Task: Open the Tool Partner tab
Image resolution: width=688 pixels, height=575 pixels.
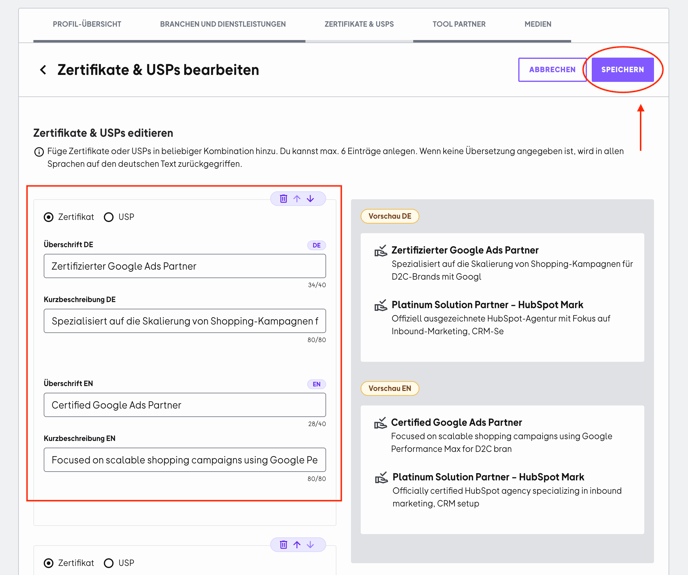Action: coord(459,24)
